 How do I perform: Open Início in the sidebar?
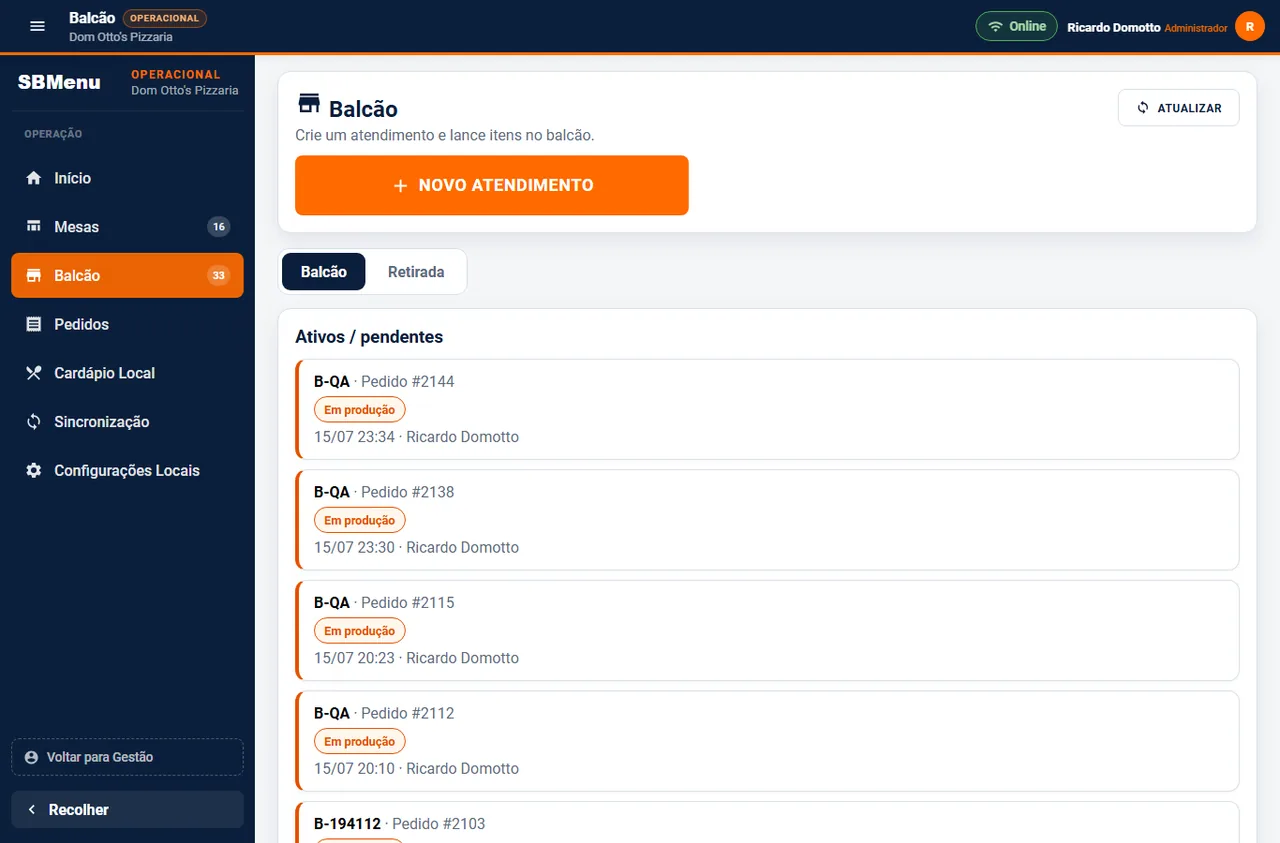[x=127, y=178]
